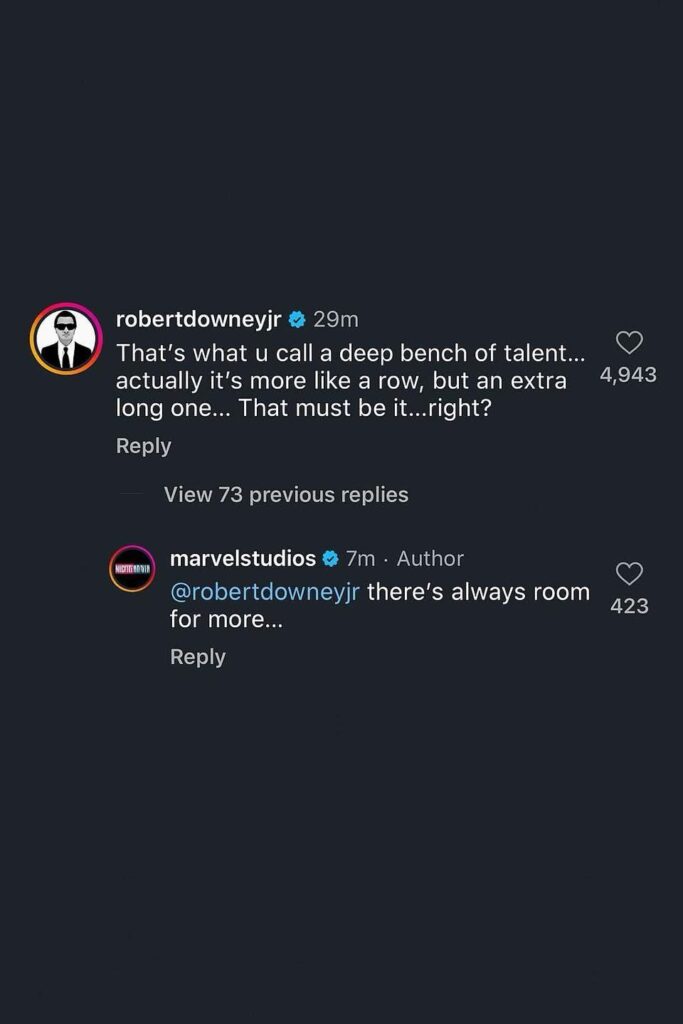This screenshot has height=1024, width=683.
Task: Click the "there's always room for more" text
Action: click(x=478, y=592)
